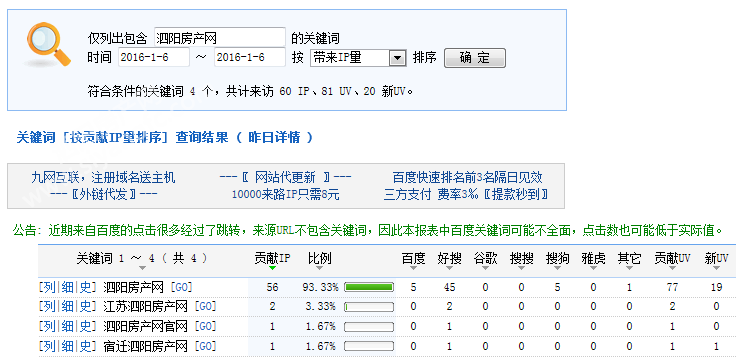
Task: Sort by 关键词 column header arrow
Action: (142, 268)
